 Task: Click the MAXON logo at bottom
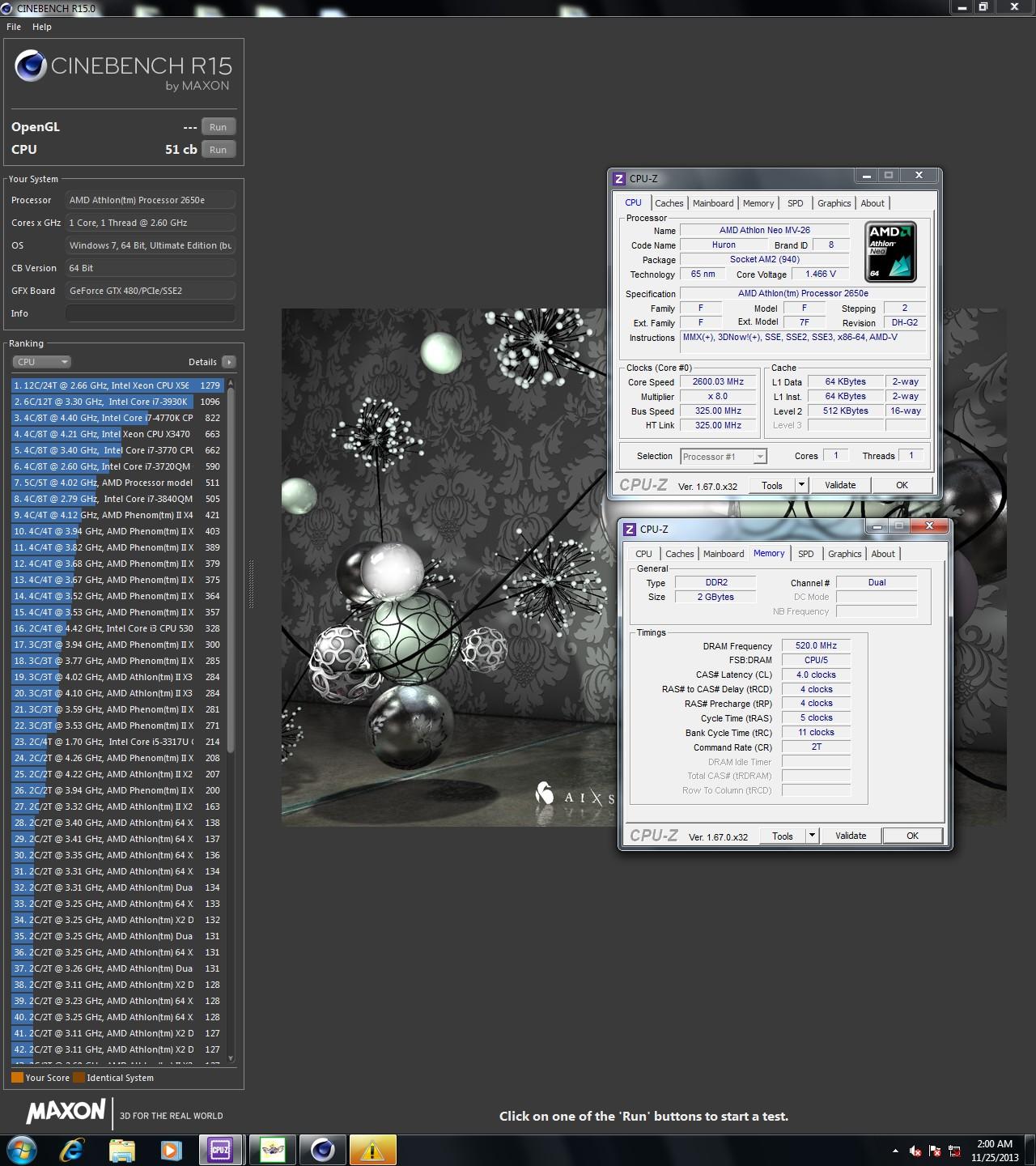(x=66, y=1111)
